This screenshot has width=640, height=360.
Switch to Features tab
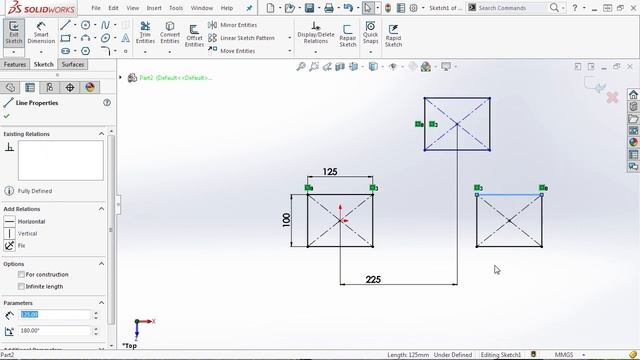point(15,64)
